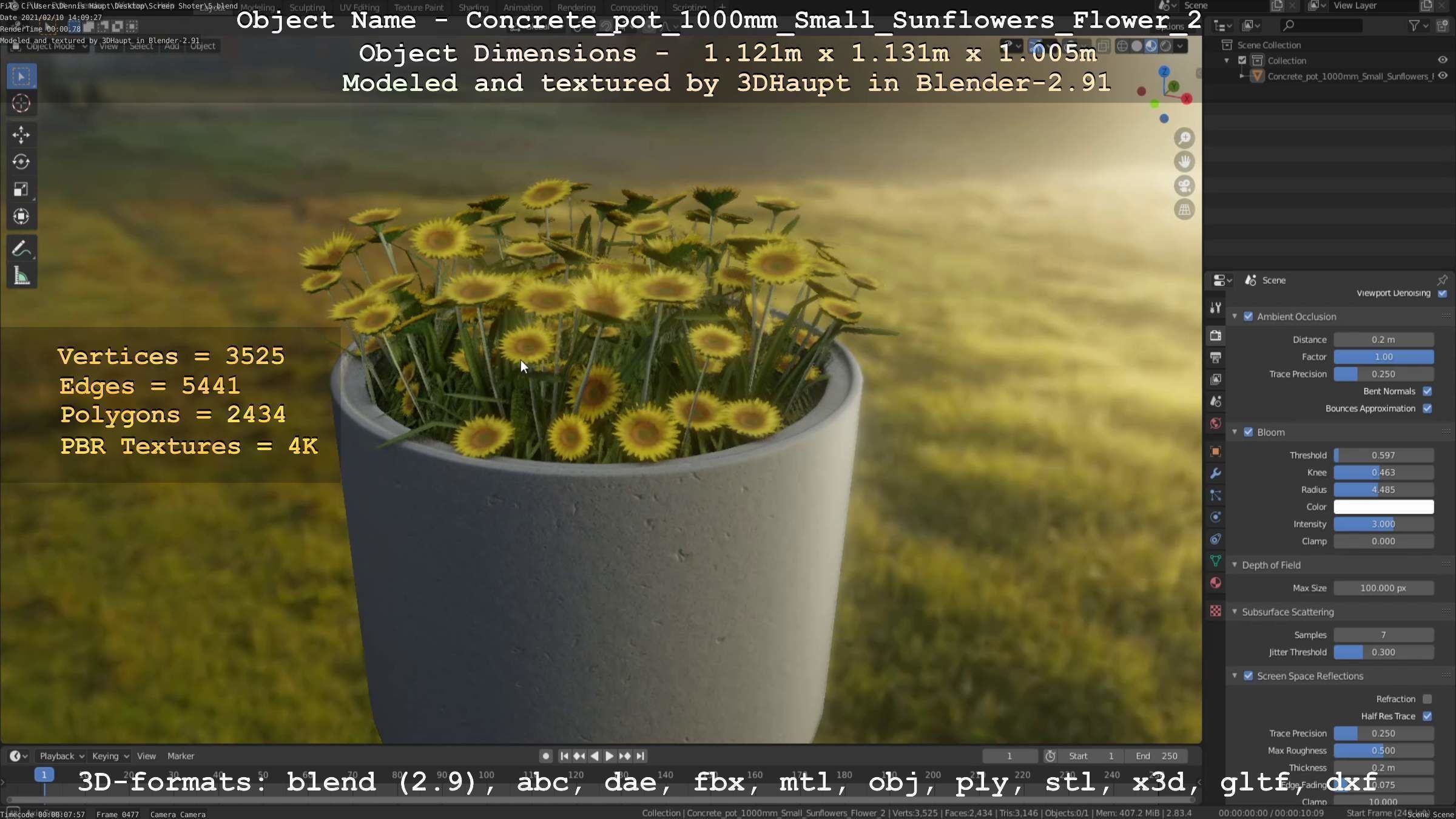Collapse the Subsurface Scattering panel
The image size is (1456, 819).
pos(1234,612)
